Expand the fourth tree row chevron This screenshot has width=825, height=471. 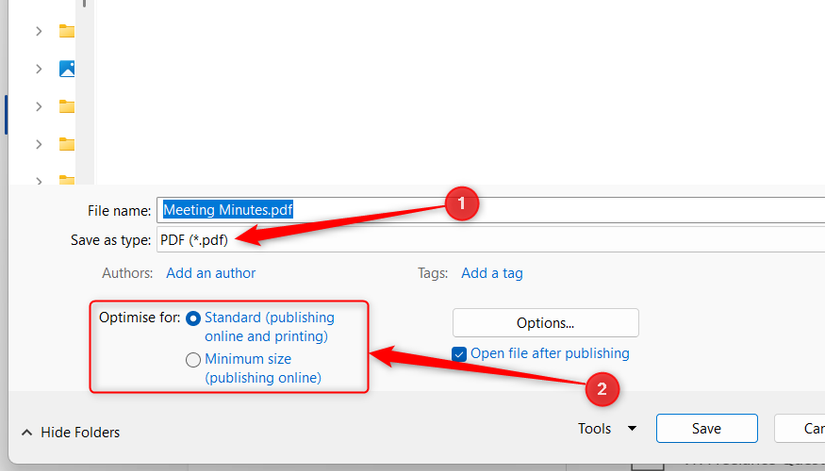point(38,144)
